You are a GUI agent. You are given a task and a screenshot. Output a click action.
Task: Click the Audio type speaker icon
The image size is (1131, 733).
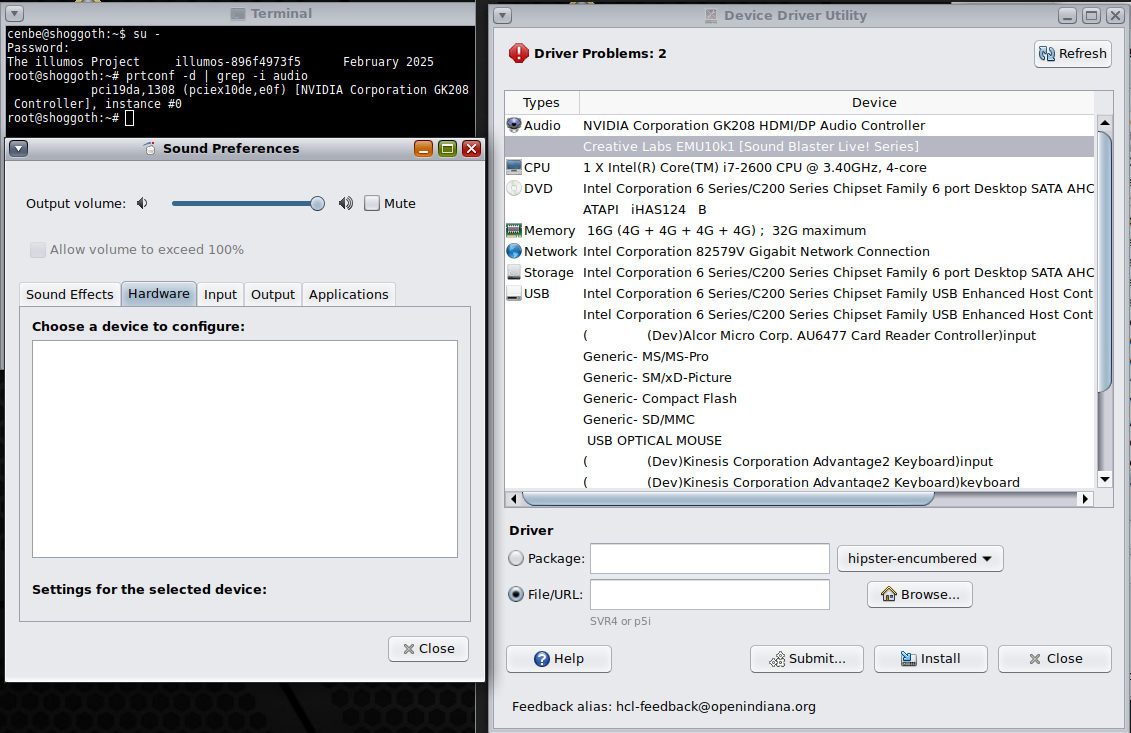click(x=514, y=126)
